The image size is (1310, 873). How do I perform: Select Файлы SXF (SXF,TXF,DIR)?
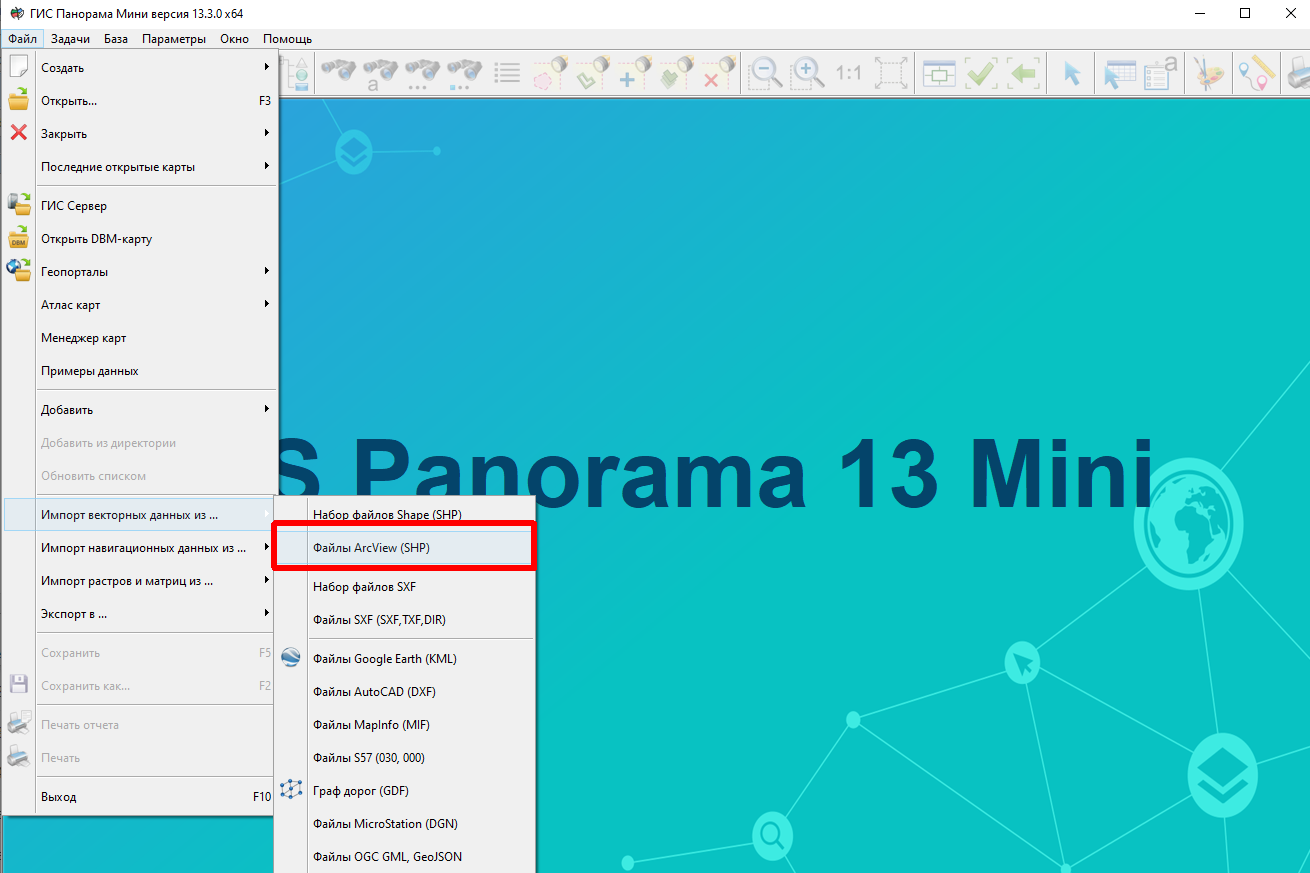point(404,620)
